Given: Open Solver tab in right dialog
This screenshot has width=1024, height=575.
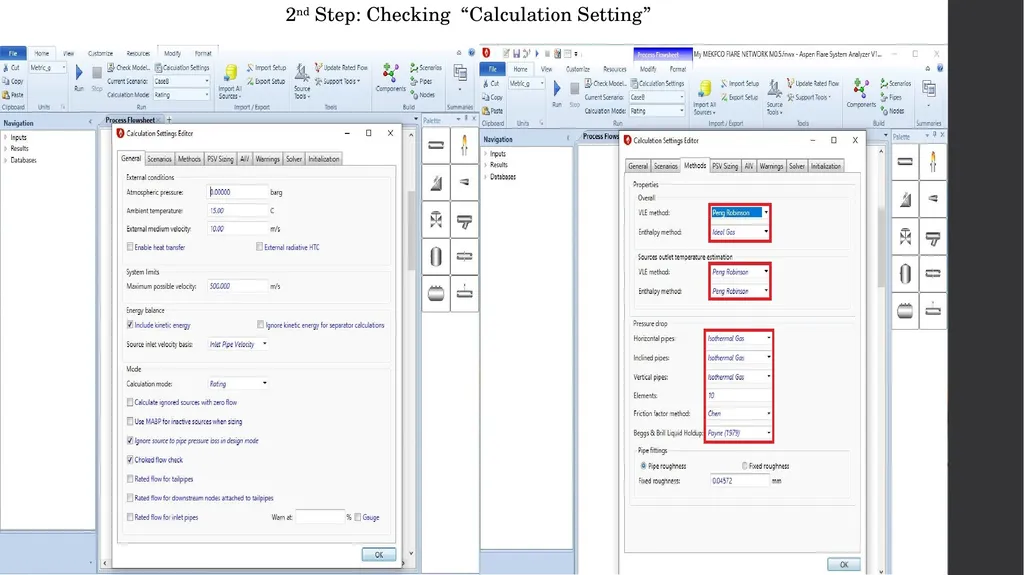Looking at the screenshot, I should click(797, 166).
